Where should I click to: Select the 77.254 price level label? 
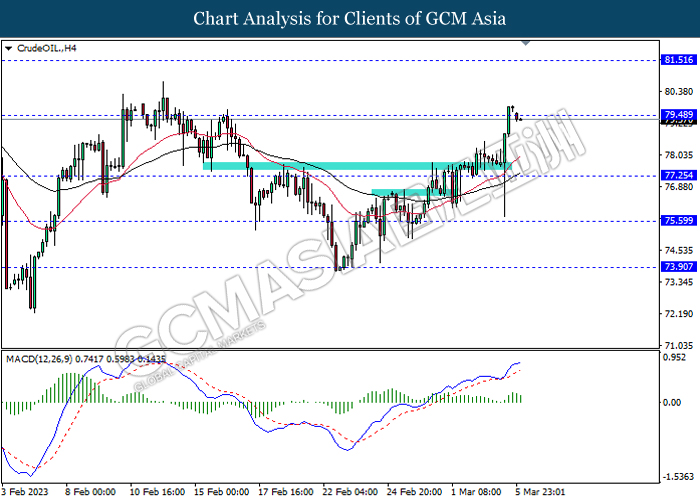[679, 175]
